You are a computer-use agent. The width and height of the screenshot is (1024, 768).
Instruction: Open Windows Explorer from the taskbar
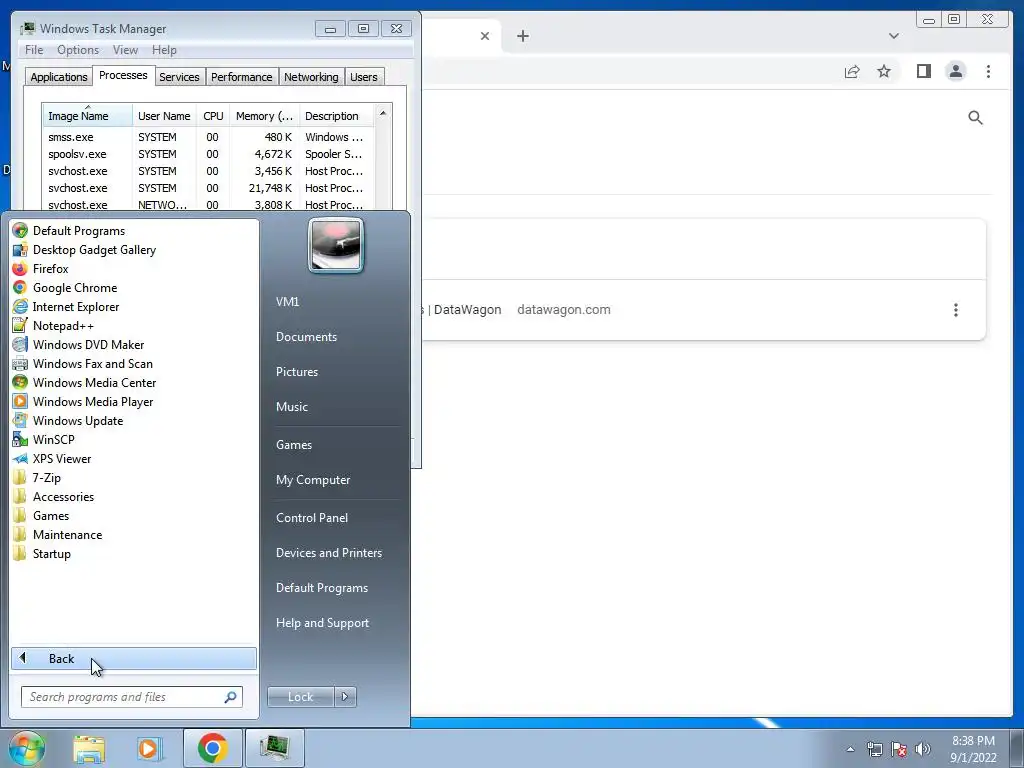coord(89,748)
